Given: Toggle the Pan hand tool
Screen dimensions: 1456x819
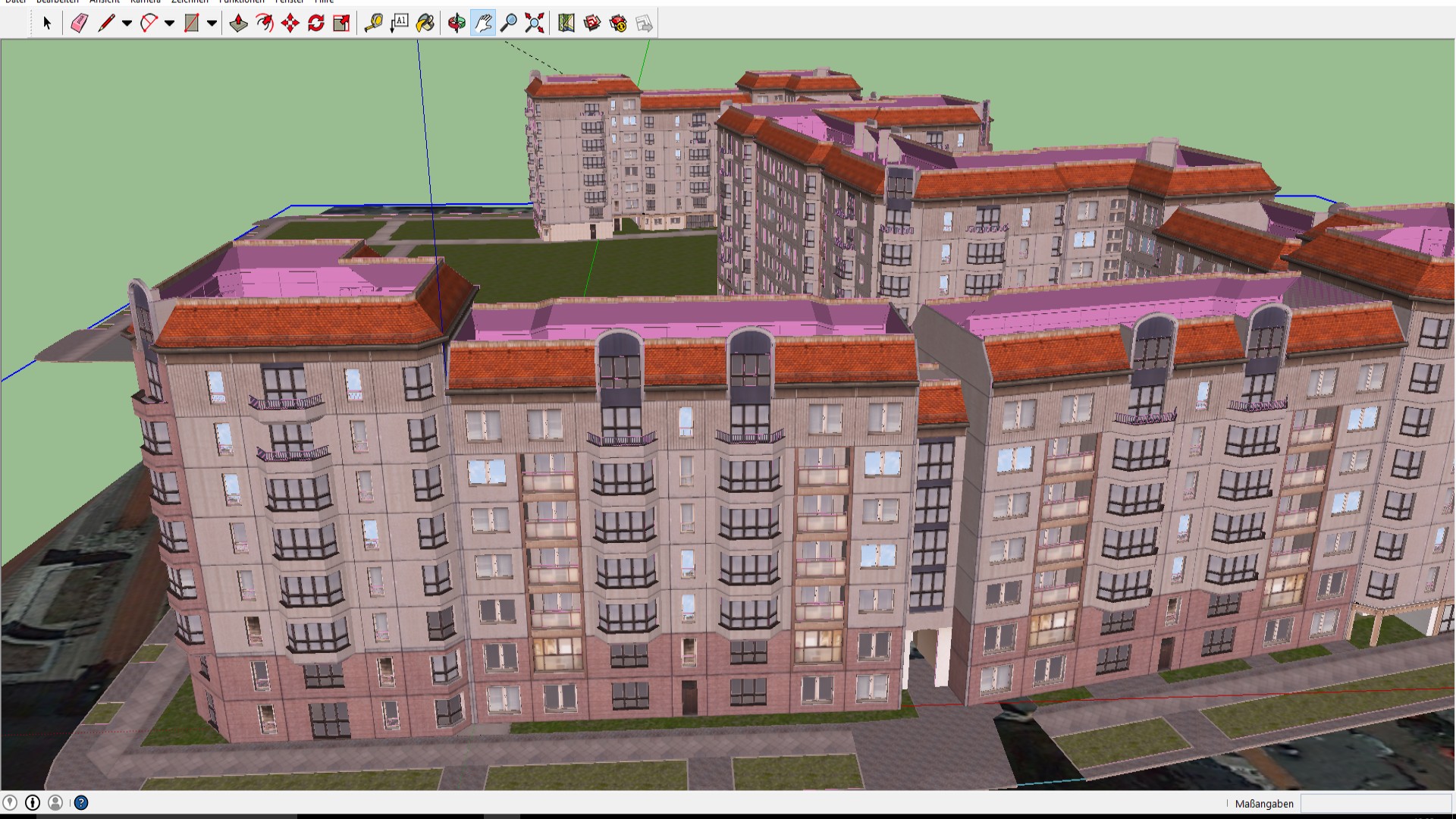Looking at the screenshot, I should [x=483, y=24].
